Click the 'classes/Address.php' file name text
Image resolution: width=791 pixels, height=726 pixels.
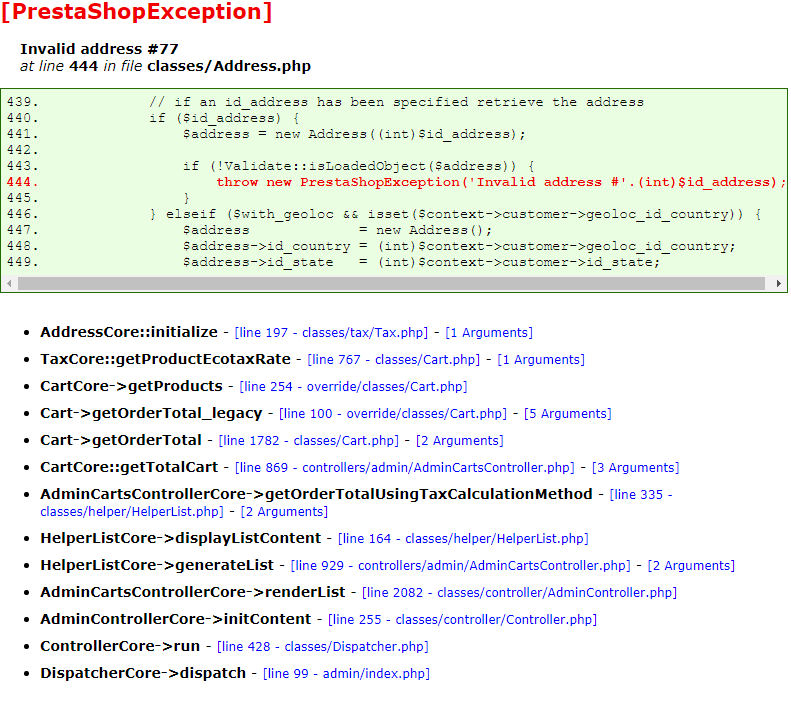[229, 66]
